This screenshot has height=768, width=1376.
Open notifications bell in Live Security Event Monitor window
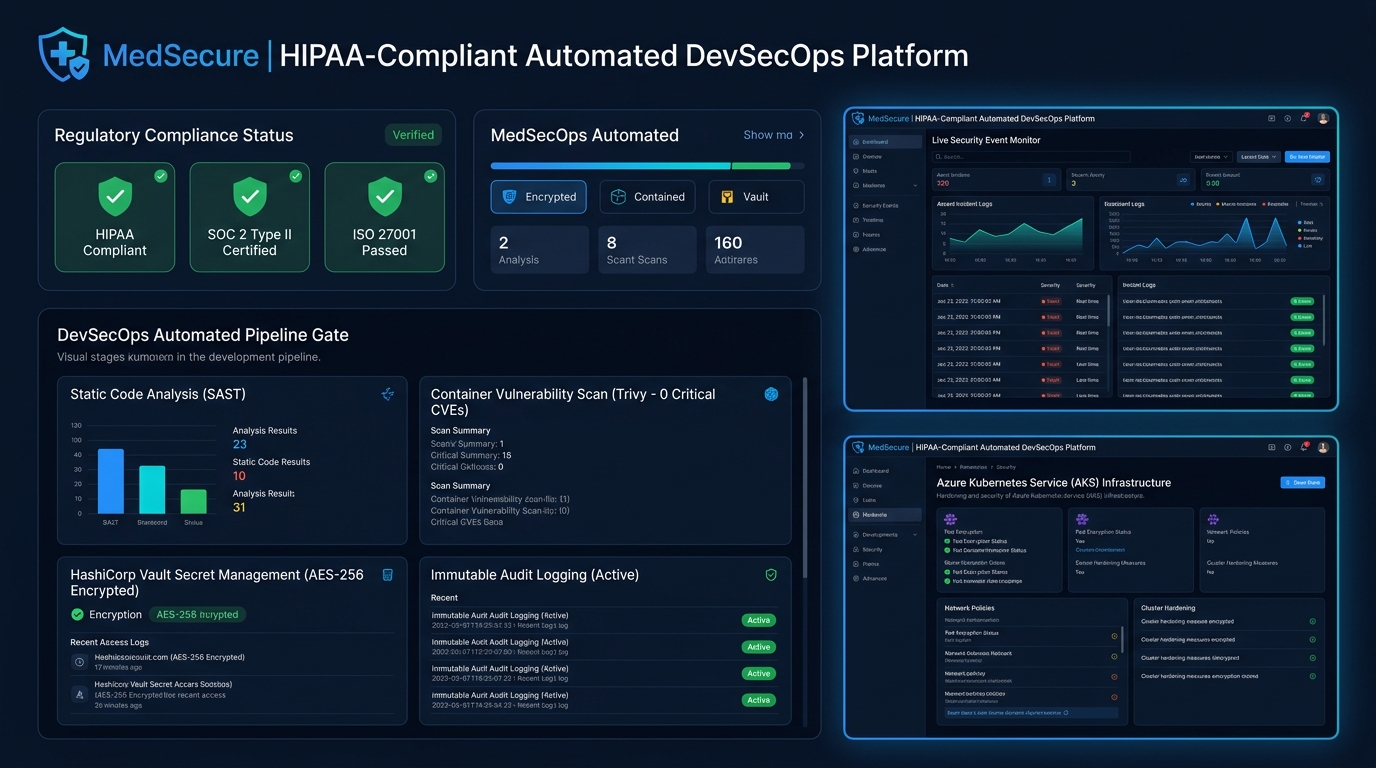point(1304,118)
